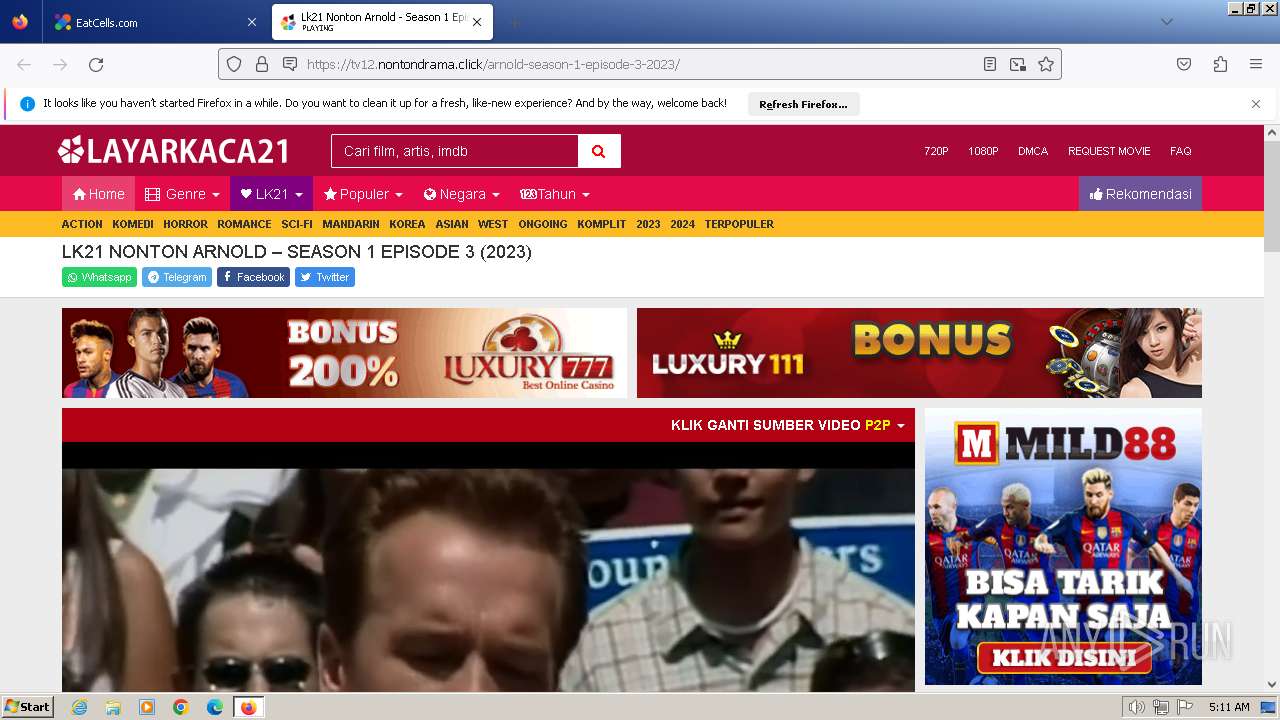The width and height of the screenshot is (1280, 720).
Task: Open the Pocket save icon
Action: [x=1184, y=64]
